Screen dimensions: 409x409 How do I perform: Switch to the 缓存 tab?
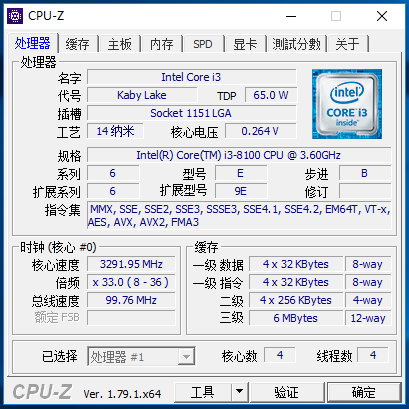(77, 44)
